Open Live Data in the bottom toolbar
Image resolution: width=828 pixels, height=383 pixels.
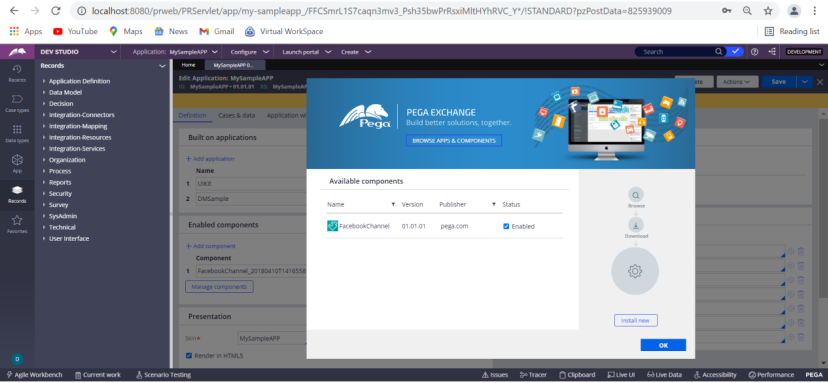pos(664,375)
